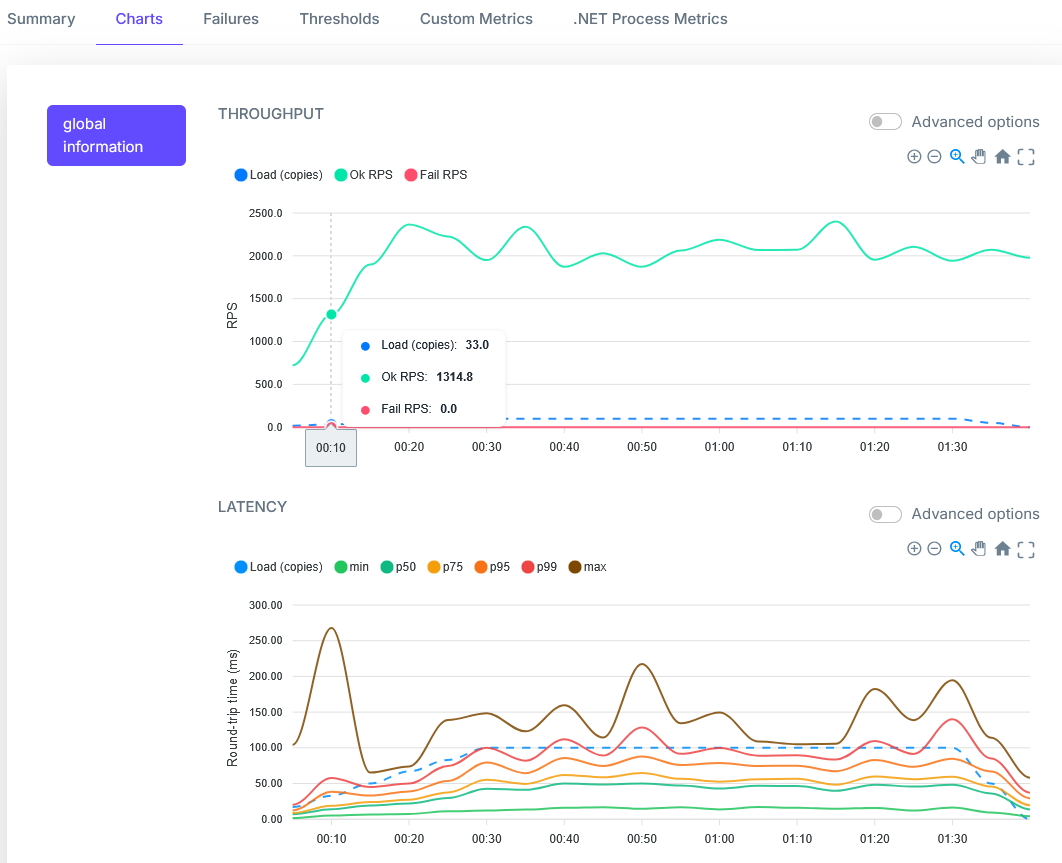Screen dimensions: 1062x863
Task: Switch to the Summary tab
Action: pos(41,19)
